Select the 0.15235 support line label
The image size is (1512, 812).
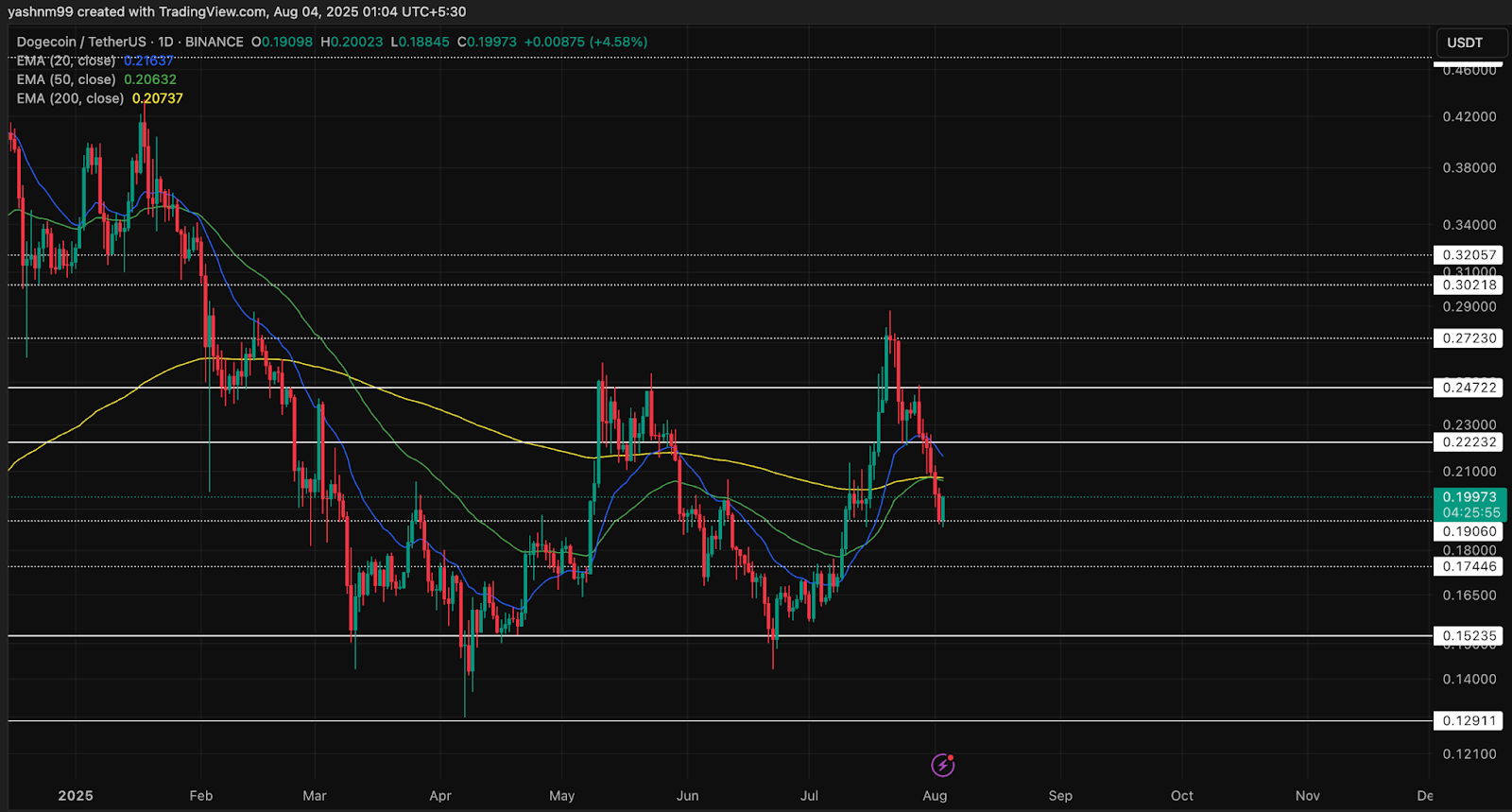tap(1469, 636)
